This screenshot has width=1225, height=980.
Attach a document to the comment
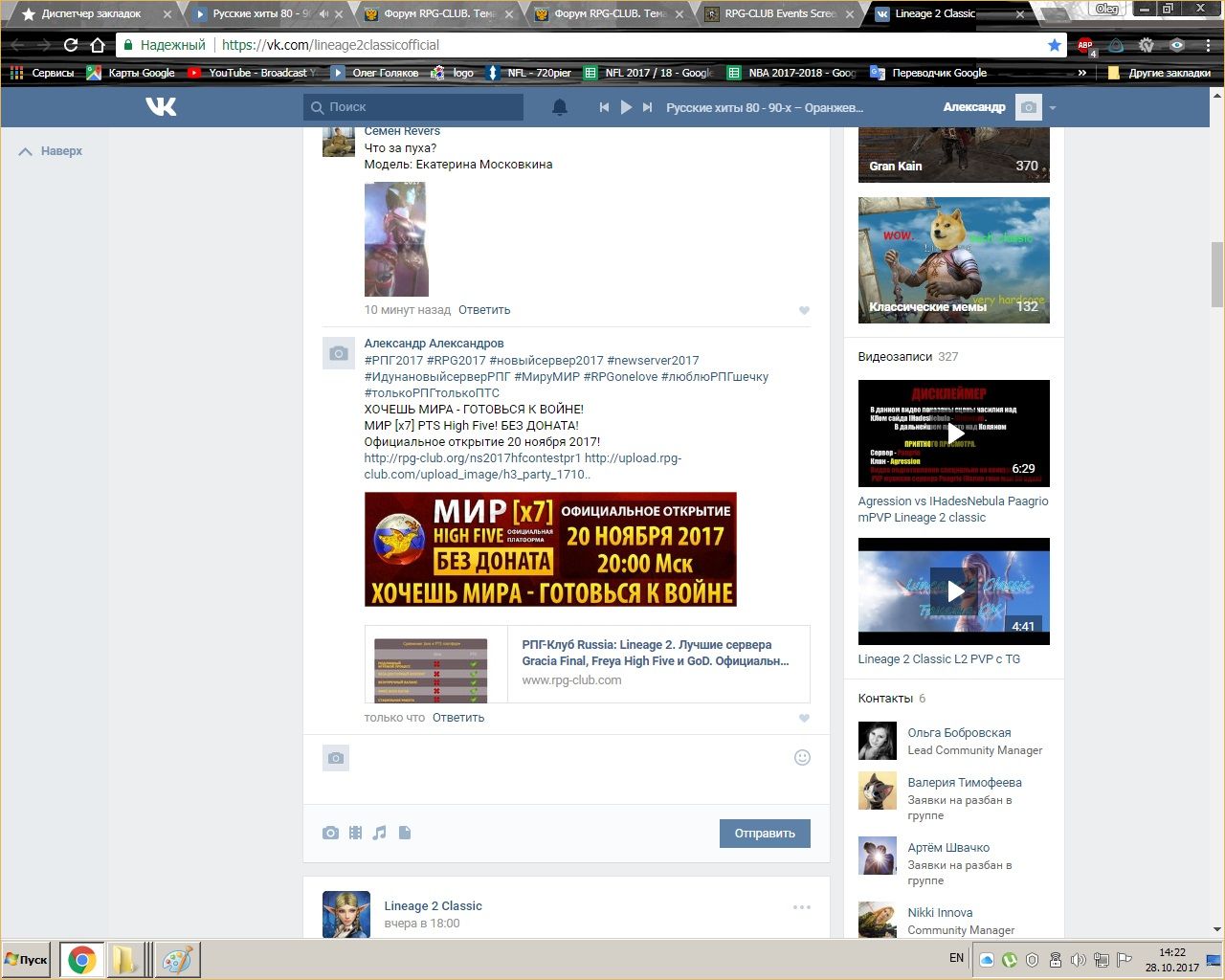(405, 834)
